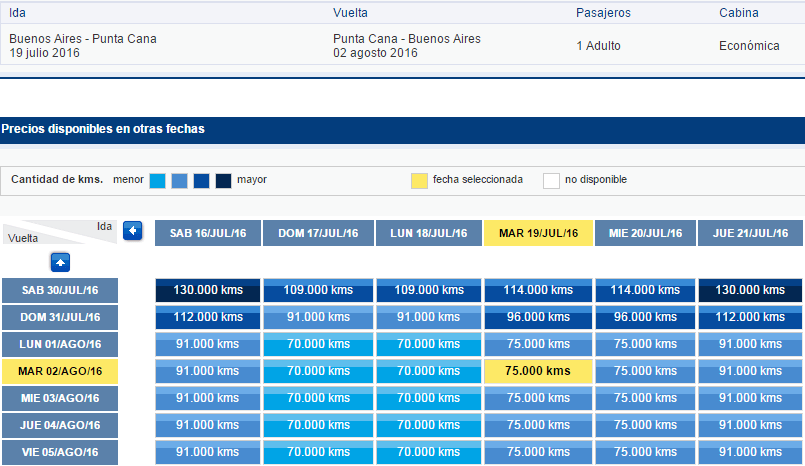
Task: Click the 19 julio 2016 departure date
Action: [x=44, y=53]
